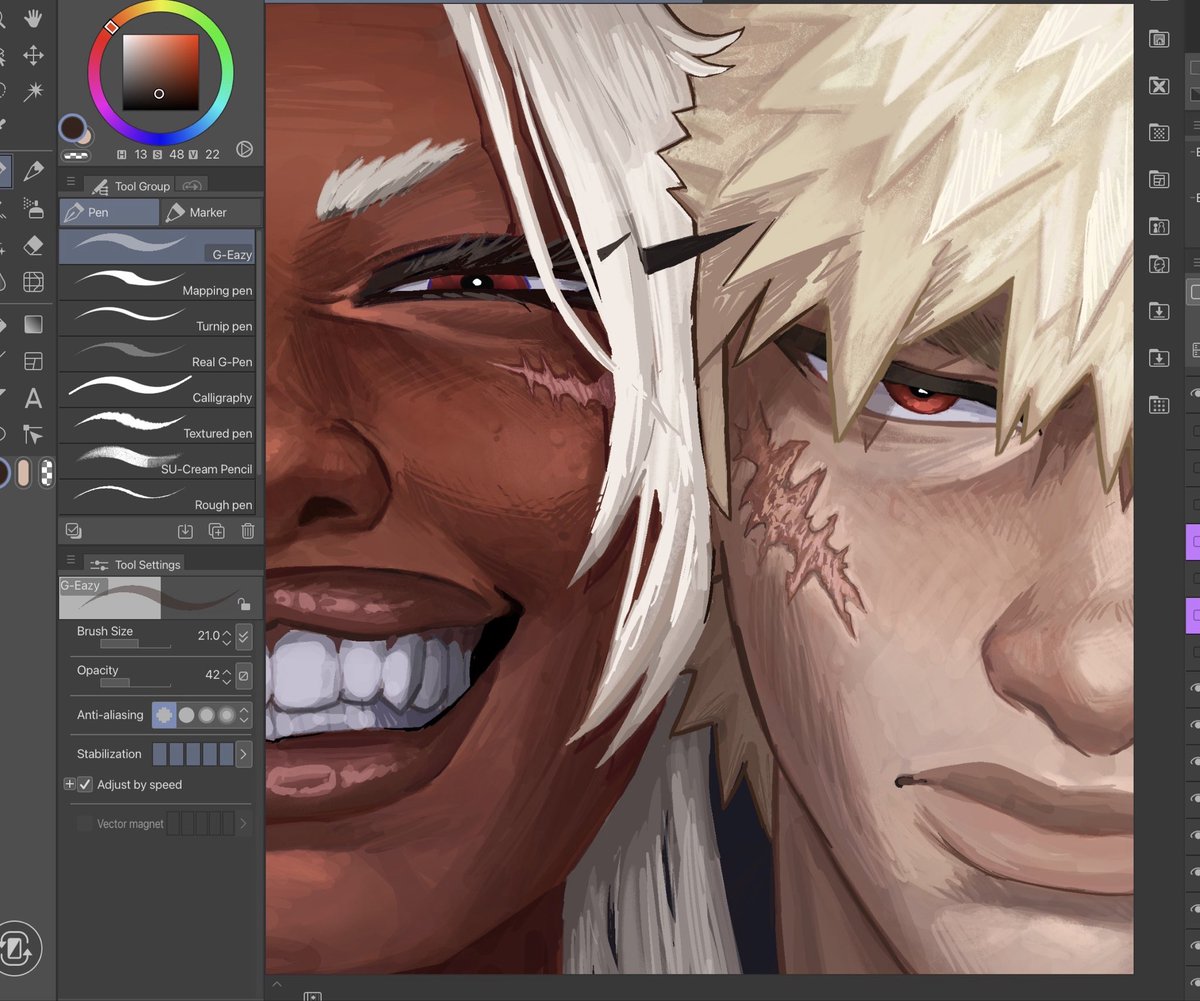
Task: Switch to the Pen sub tool tab
Action: (x=109, y=212)
